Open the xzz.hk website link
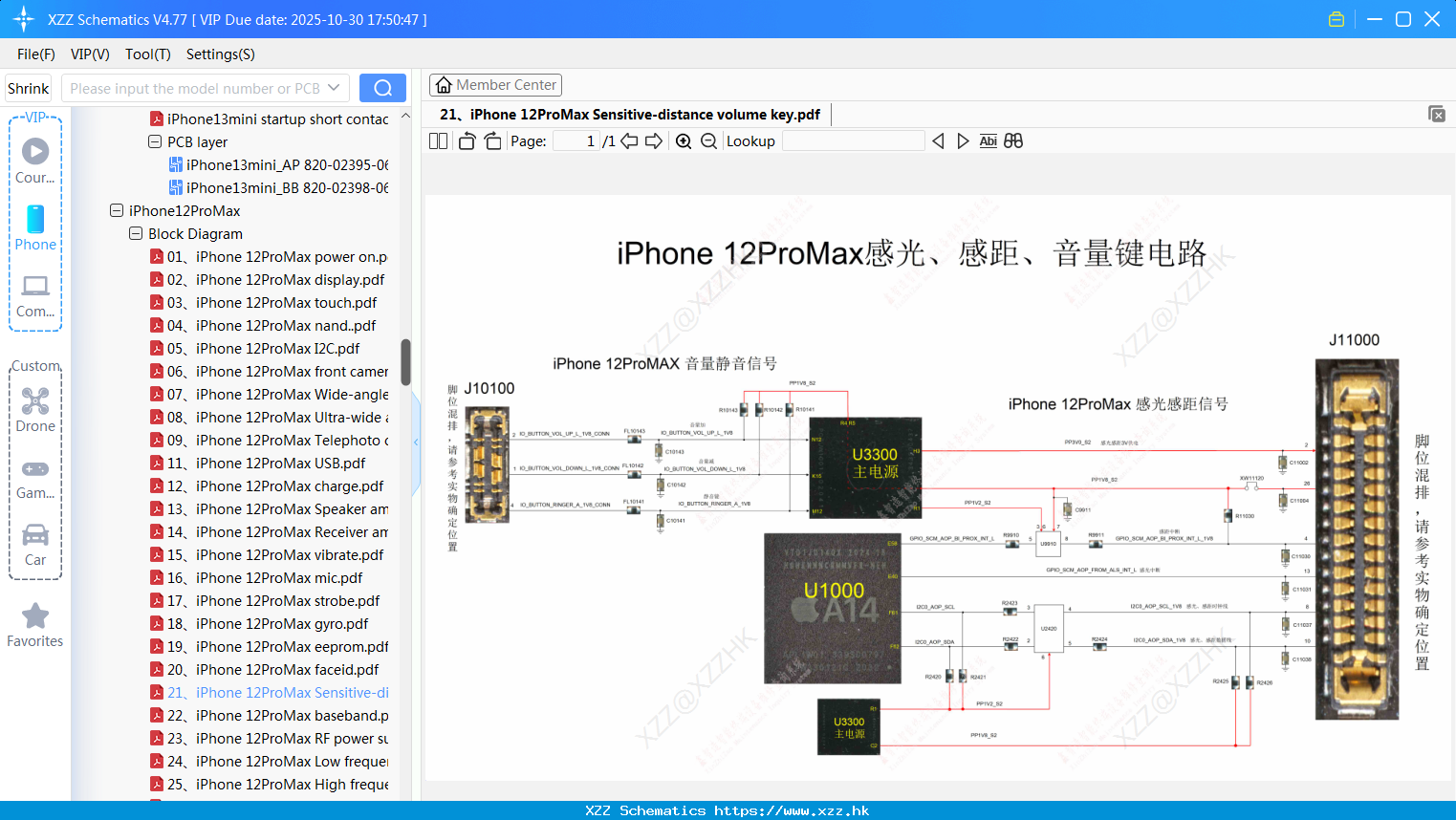The image size is (1456, 820). [x=792, y=810]
